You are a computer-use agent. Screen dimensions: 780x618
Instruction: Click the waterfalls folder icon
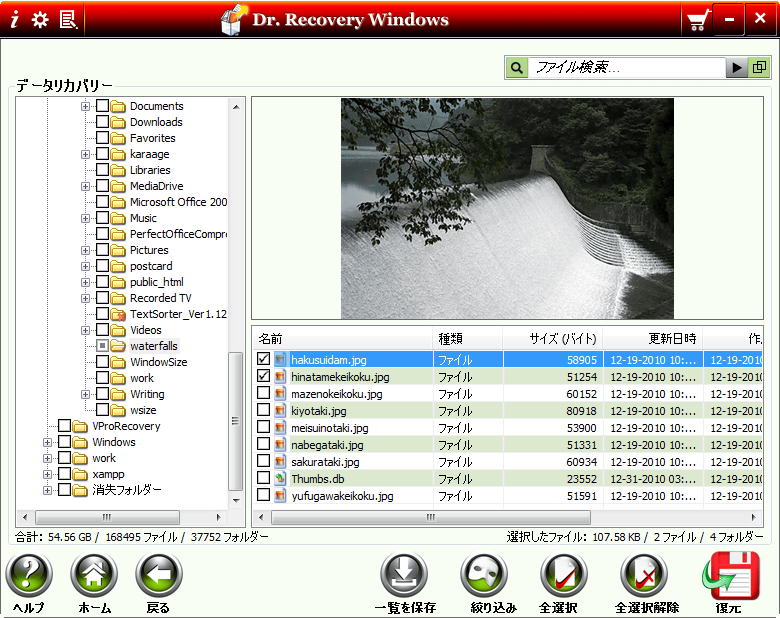(x=118, y=346)
